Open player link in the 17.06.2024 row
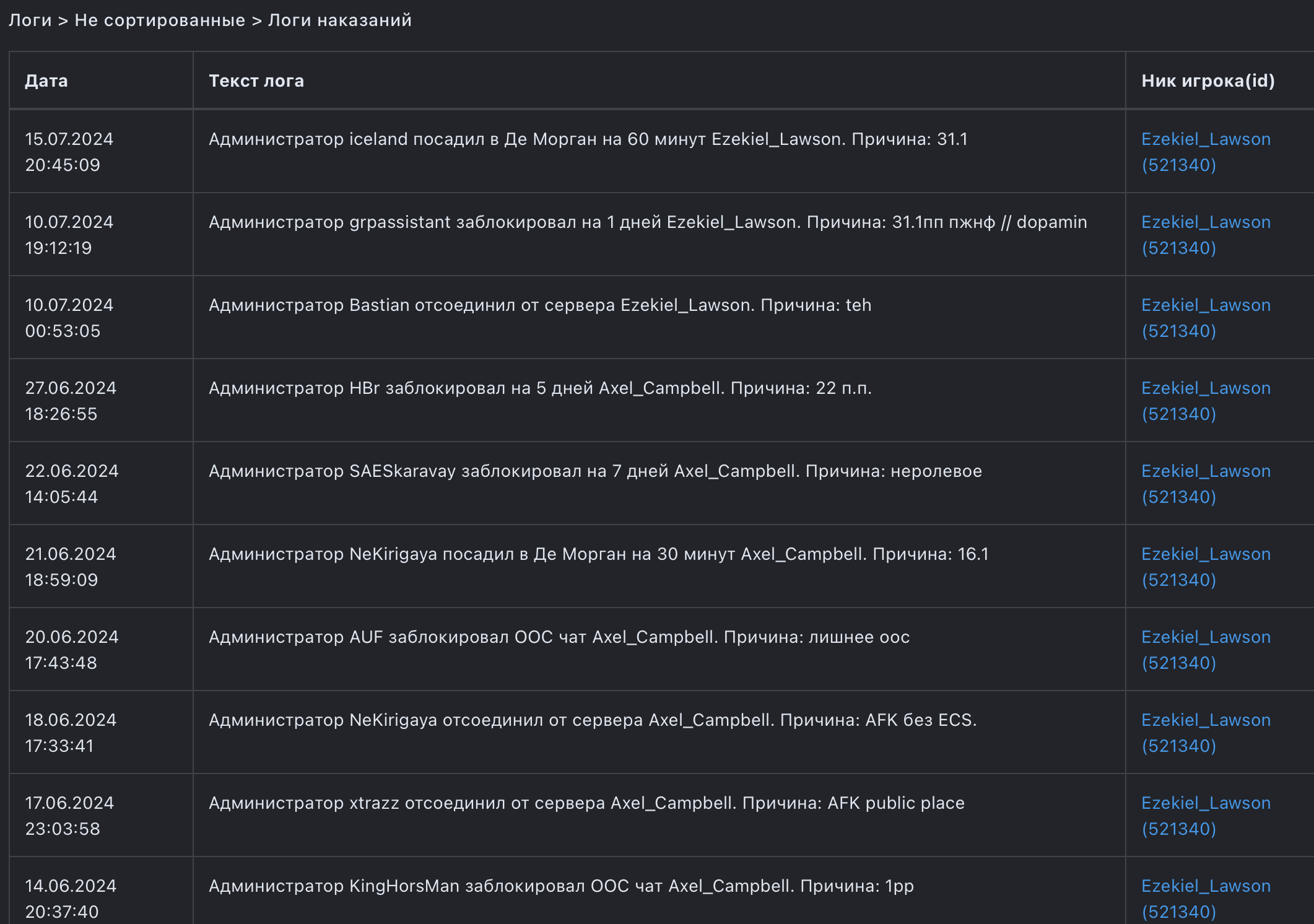The image size is (1314, 924). [1206, 816]
